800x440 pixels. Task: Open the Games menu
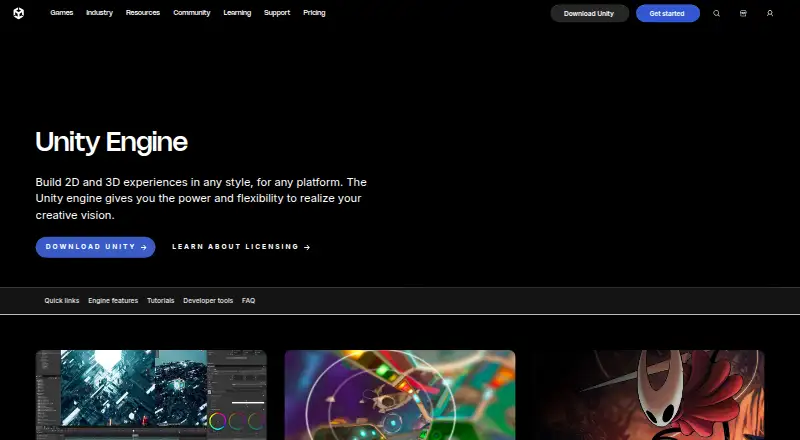(62, 13)
